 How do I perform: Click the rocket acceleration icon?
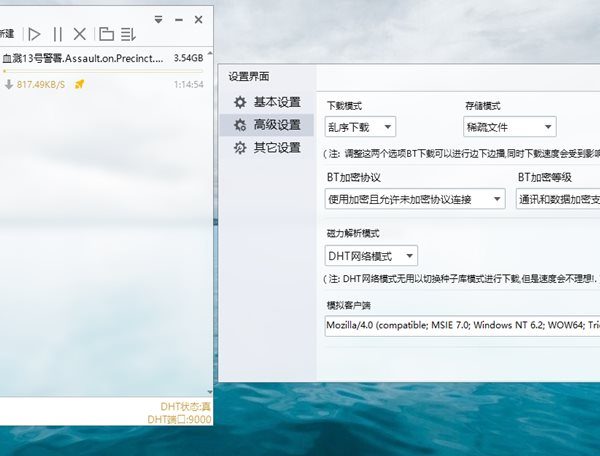80,84
